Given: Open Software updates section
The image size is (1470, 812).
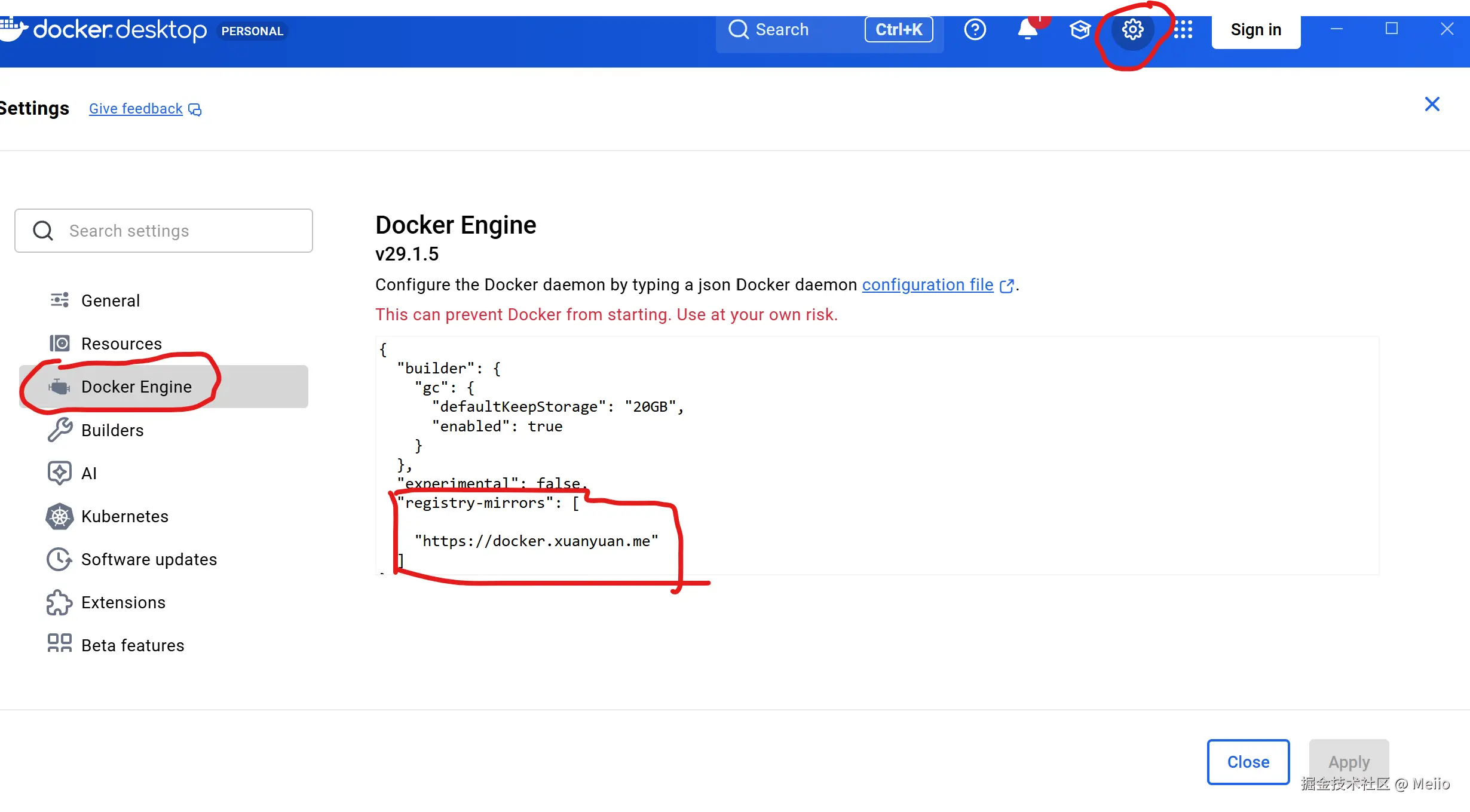Looking at the screenshot, I should tap(149, 559).
